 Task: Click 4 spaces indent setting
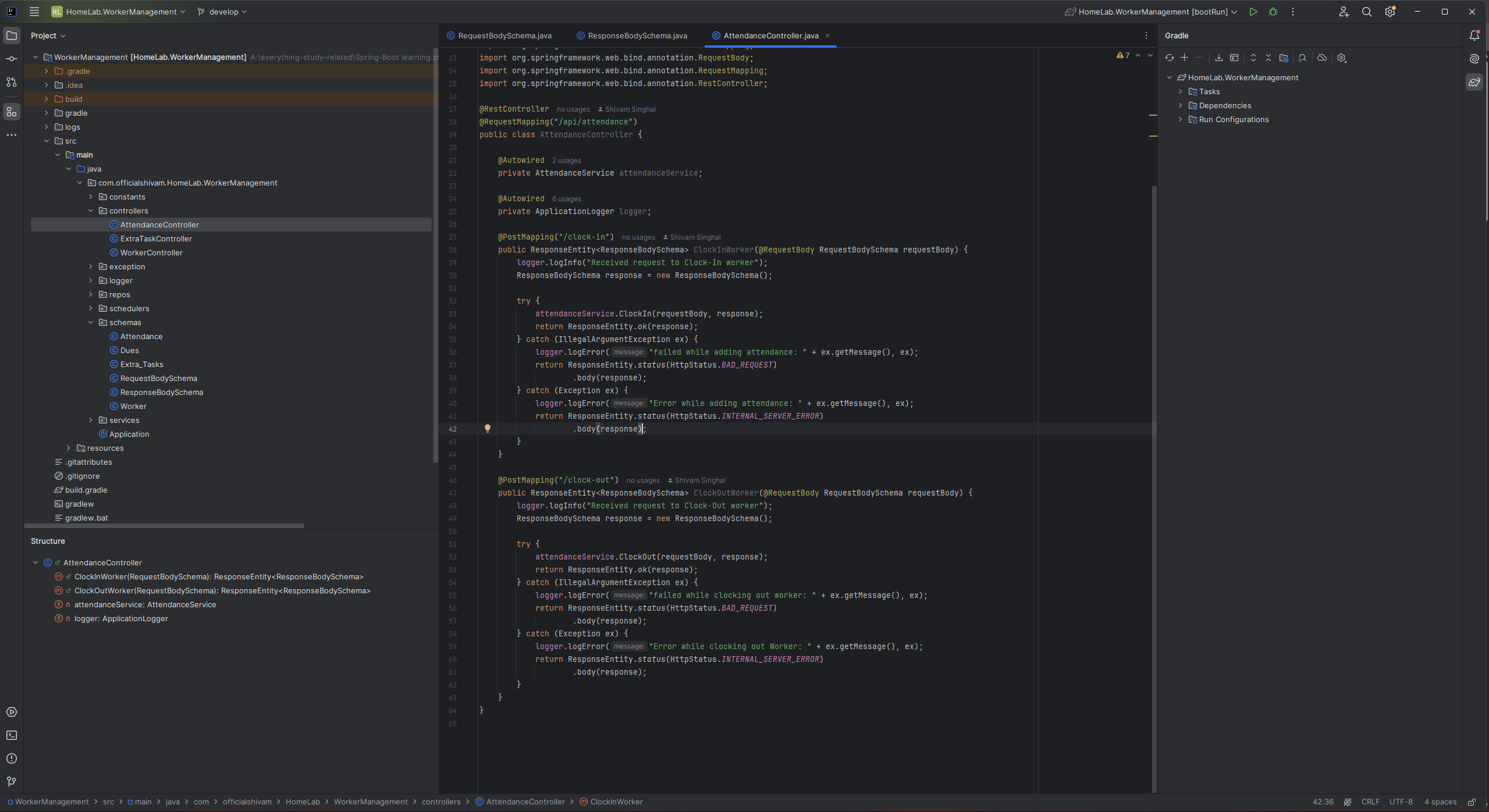click(1440, 802)
